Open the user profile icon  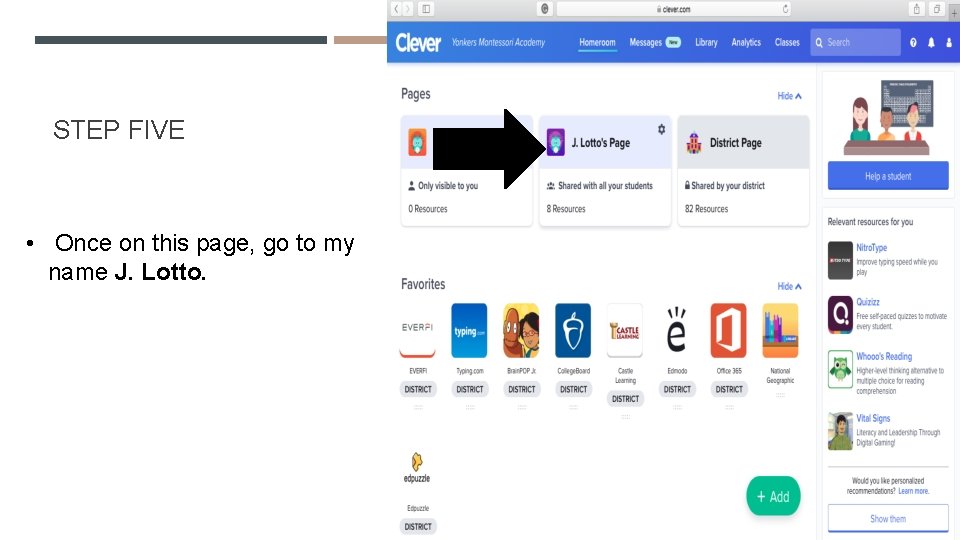coord(949,42)
